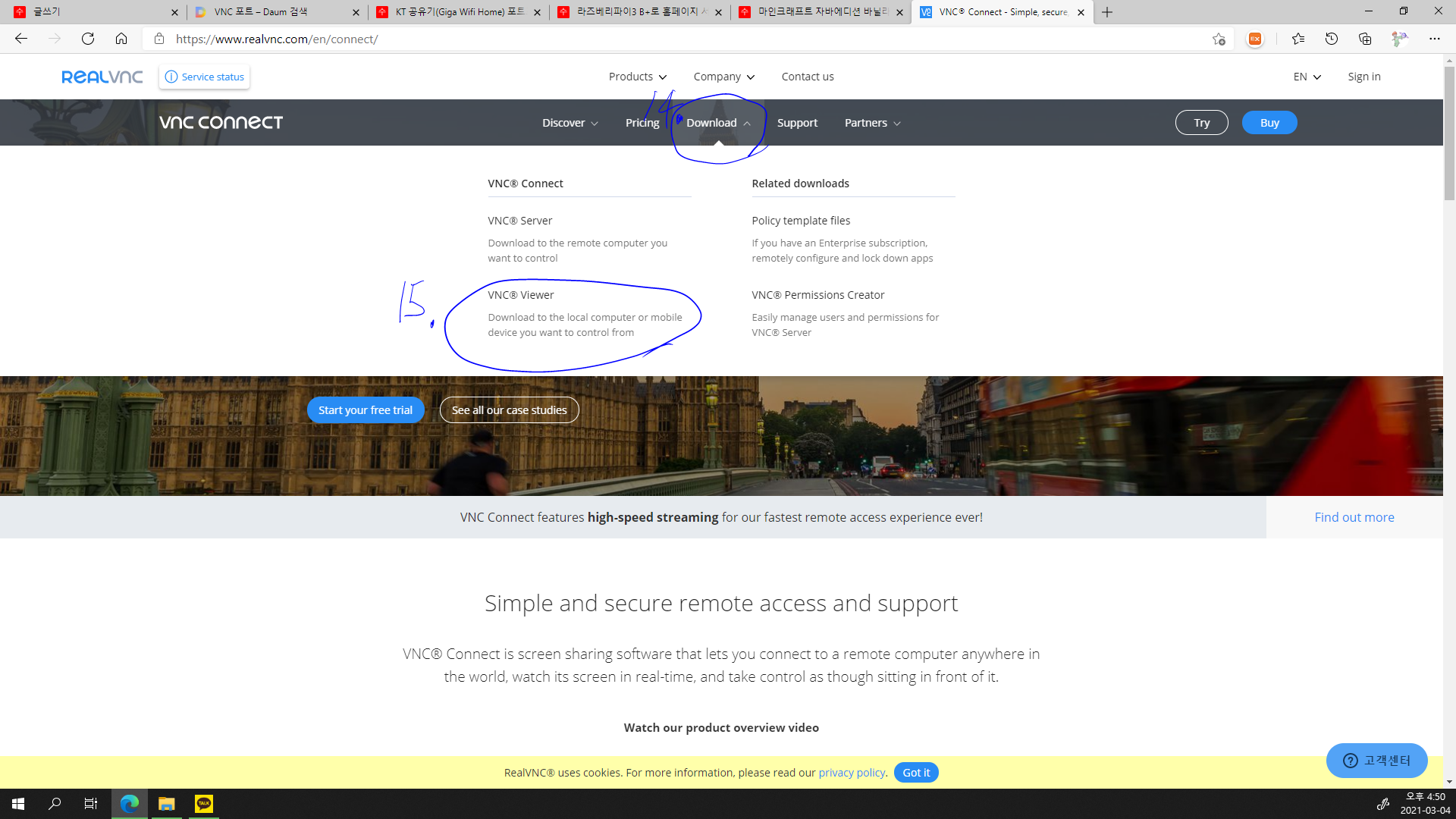Expand the Discover menu
The image size is (1456, 819).
click(x=570, y=123)
